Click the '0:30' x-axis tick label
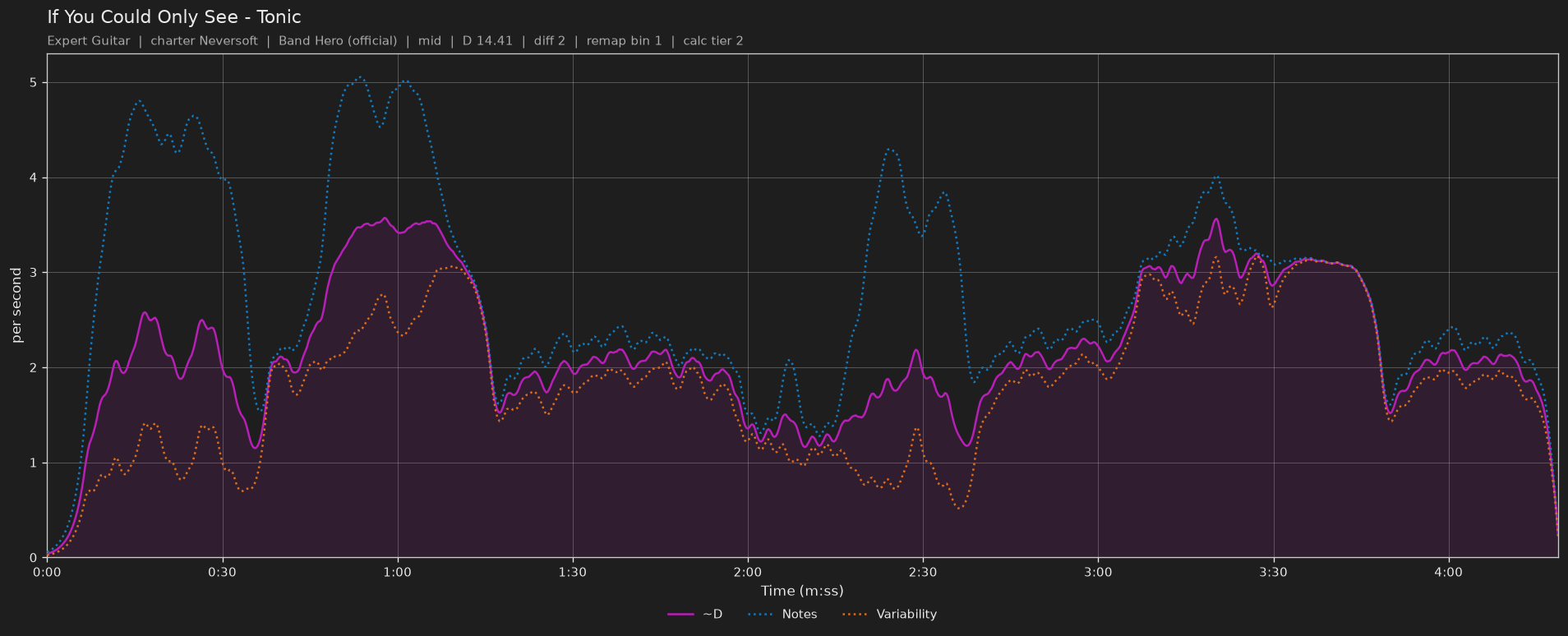The width and height of the screenshot is (1568, 636). tap(222, 572)
